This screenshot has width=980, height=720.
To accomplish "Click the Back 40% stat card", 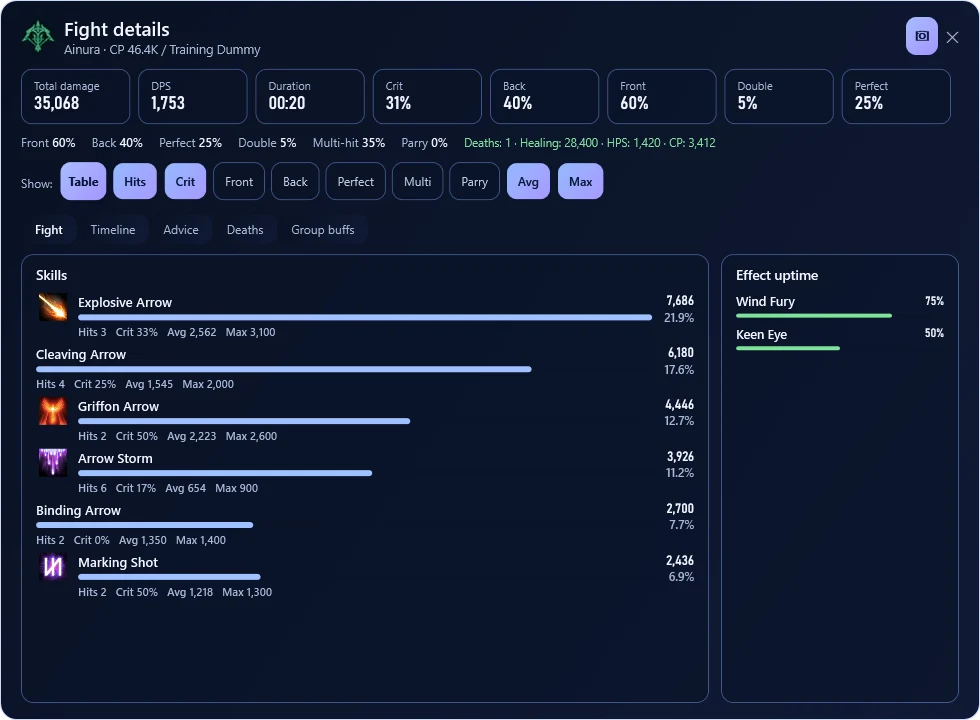I will (544, 96).
